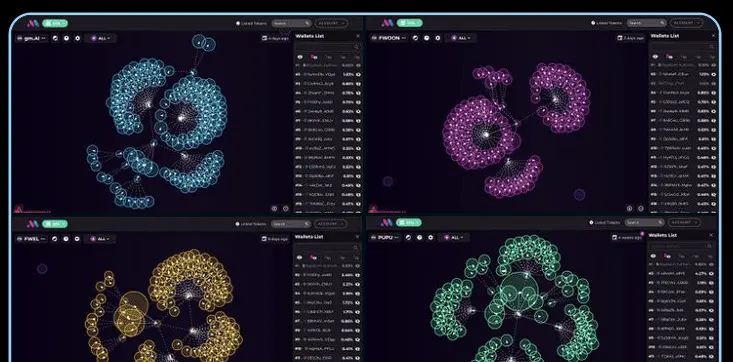Click the third round tool icon beside PUPU
This screenshot has width=733, height=362.
pos(431,238)
